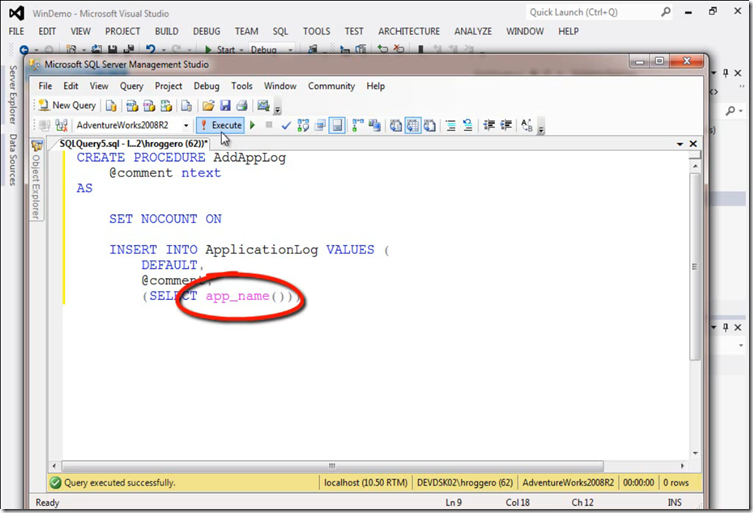Click the Connect icon on the SQL editor toolbar
Screen dimensions: 753x513
(x=45, y=126)
